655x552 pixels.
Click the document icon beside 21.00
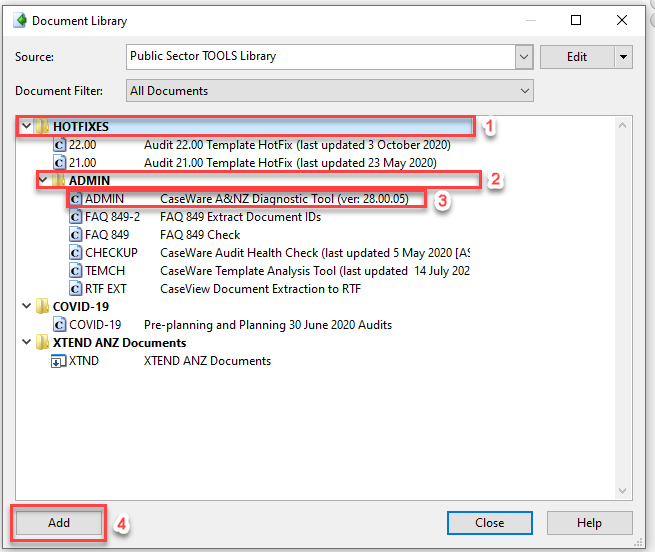coord(59,163)
